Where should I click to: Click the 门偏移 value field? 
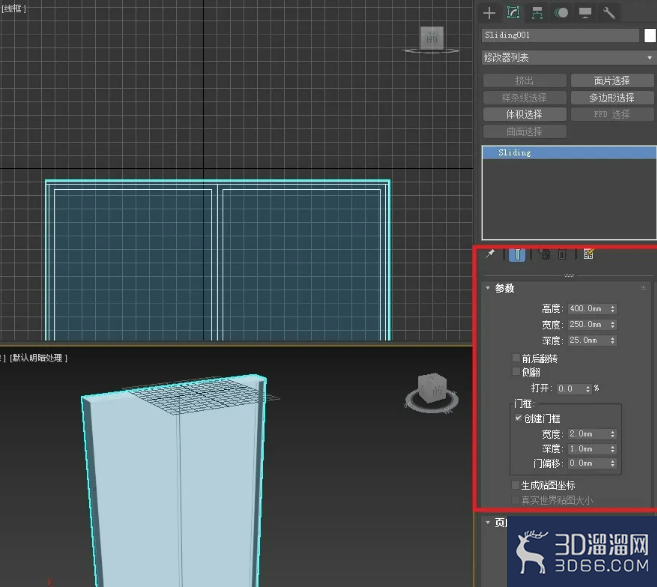[588, 463]
